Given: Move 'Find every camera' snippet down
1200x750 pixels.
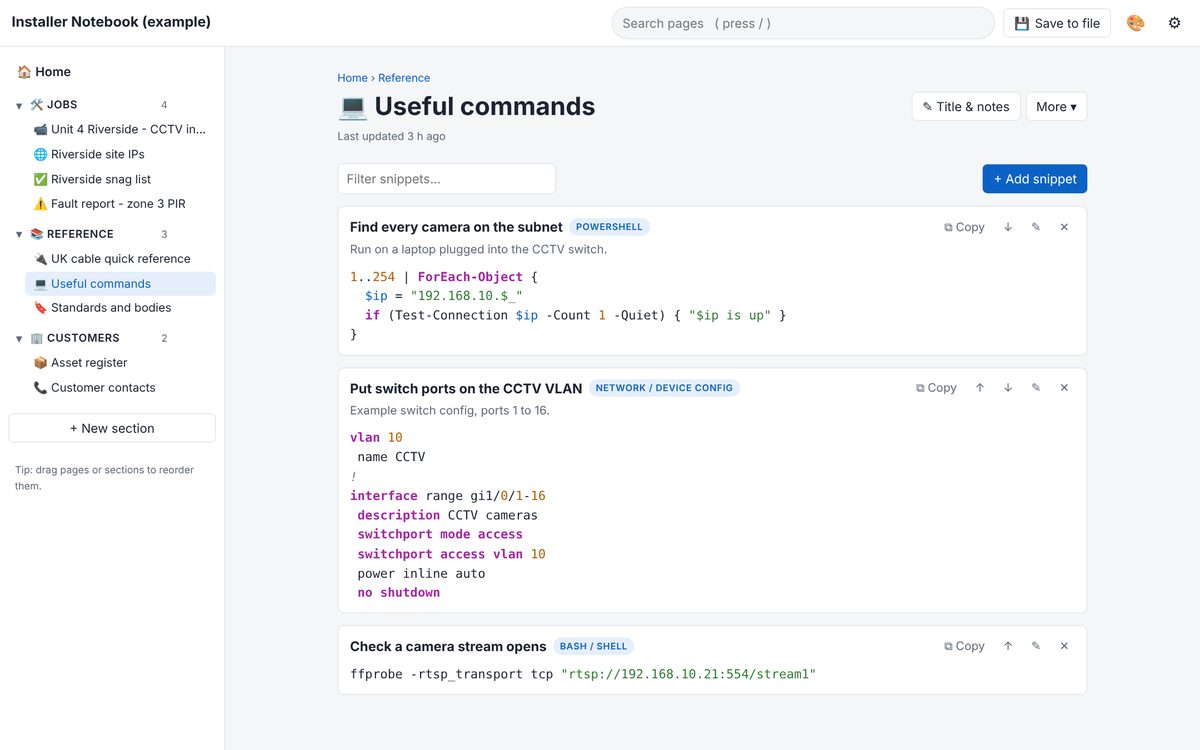Looking at the screenshot, I should click(1008, 227).
